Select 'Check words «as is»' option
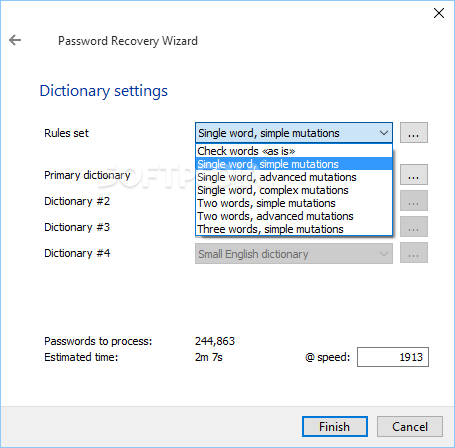The height and width of the screenshot is (448, 455). coord(294,151)
